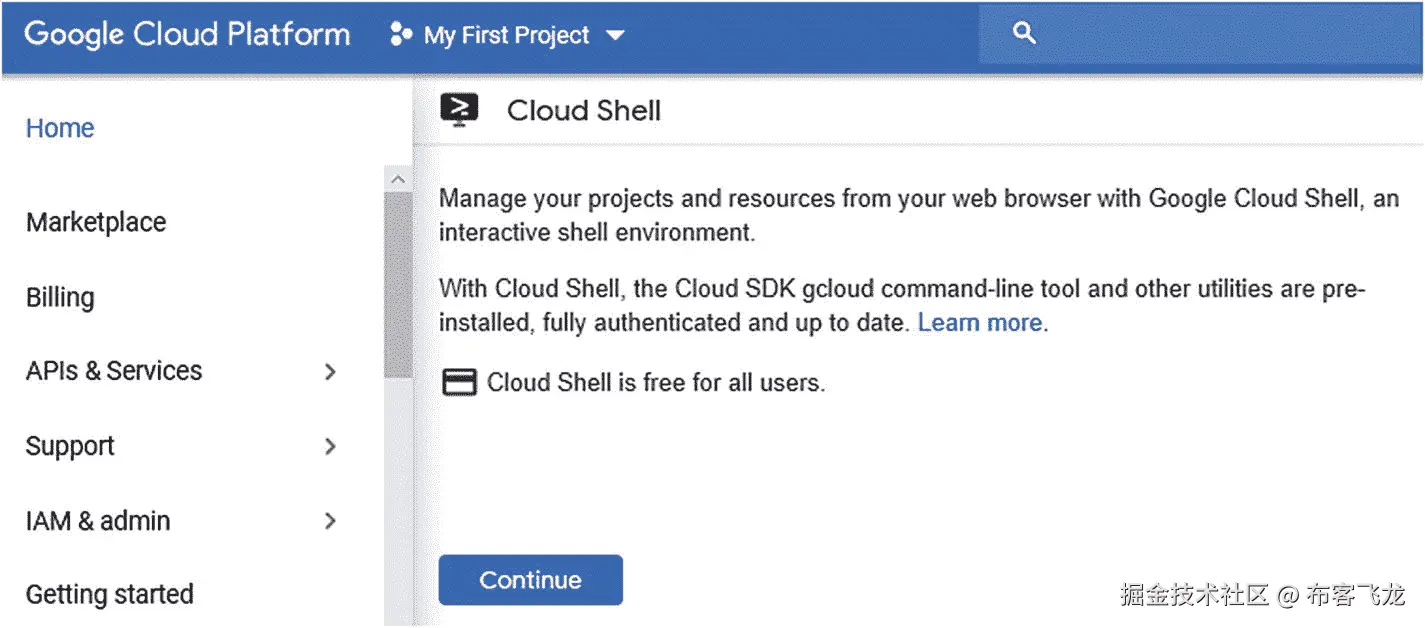This screenshot has width=1425, height=628.
Task: Select the IAM & admin menu label
Action: pos(98,521)
